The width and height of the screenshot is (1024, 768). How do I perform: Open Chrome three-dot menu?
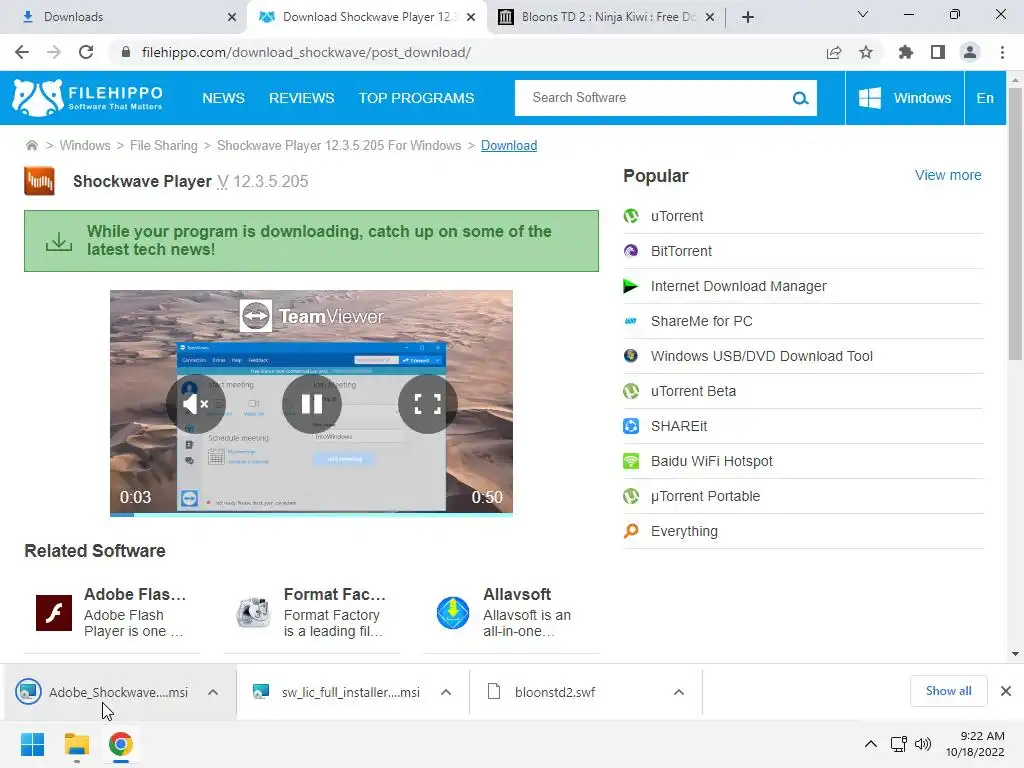[x=1002, y=52]
